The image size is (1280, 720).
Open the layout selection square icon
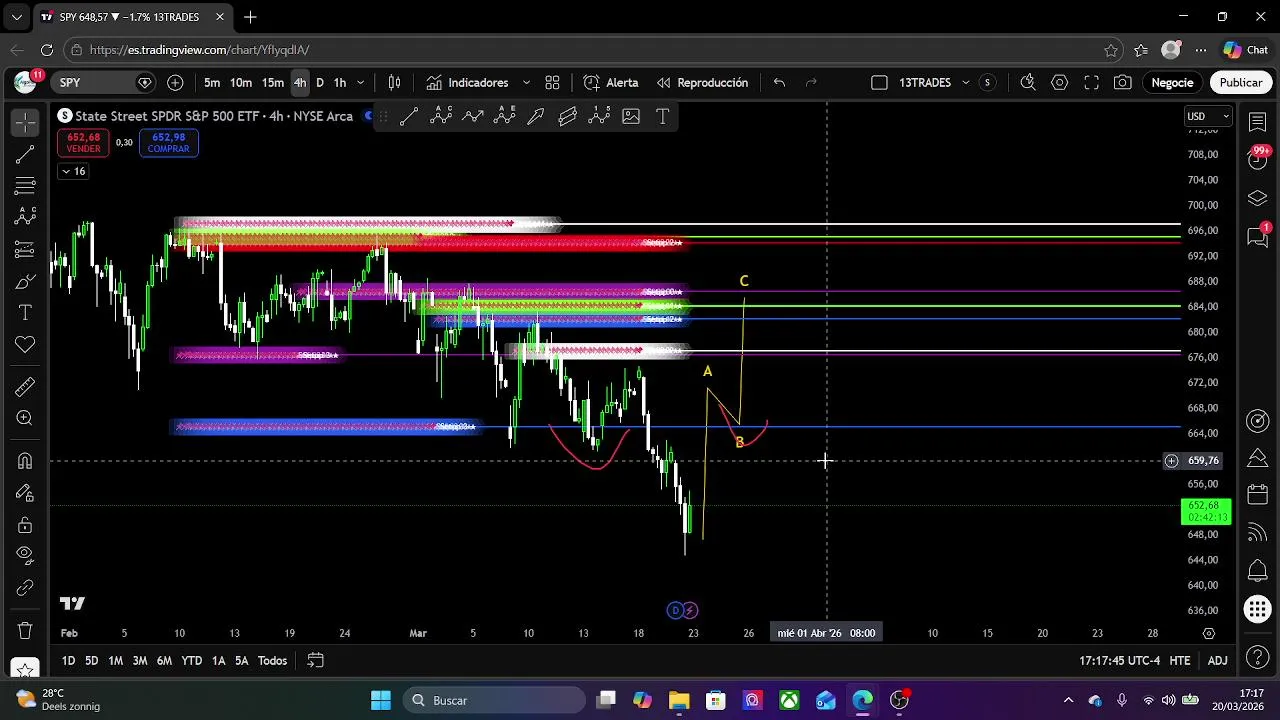tap(879, 83)
